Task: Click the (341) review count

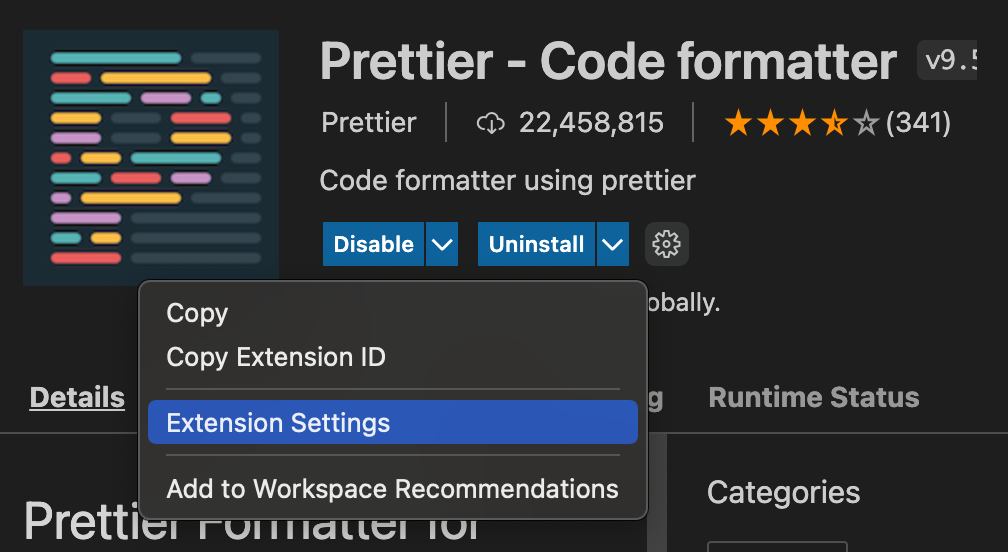Action: click(918, 122)
